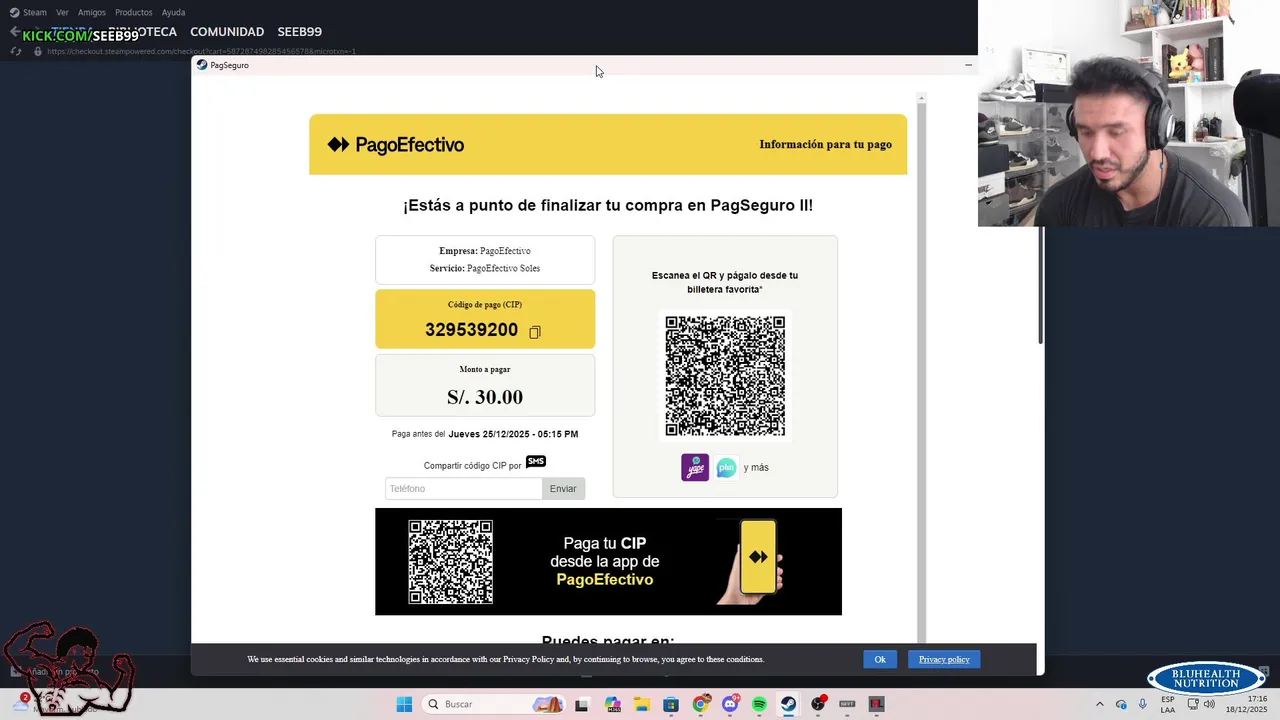
Task: Click the y más text beside wallet icons
Action: point(756,467)
